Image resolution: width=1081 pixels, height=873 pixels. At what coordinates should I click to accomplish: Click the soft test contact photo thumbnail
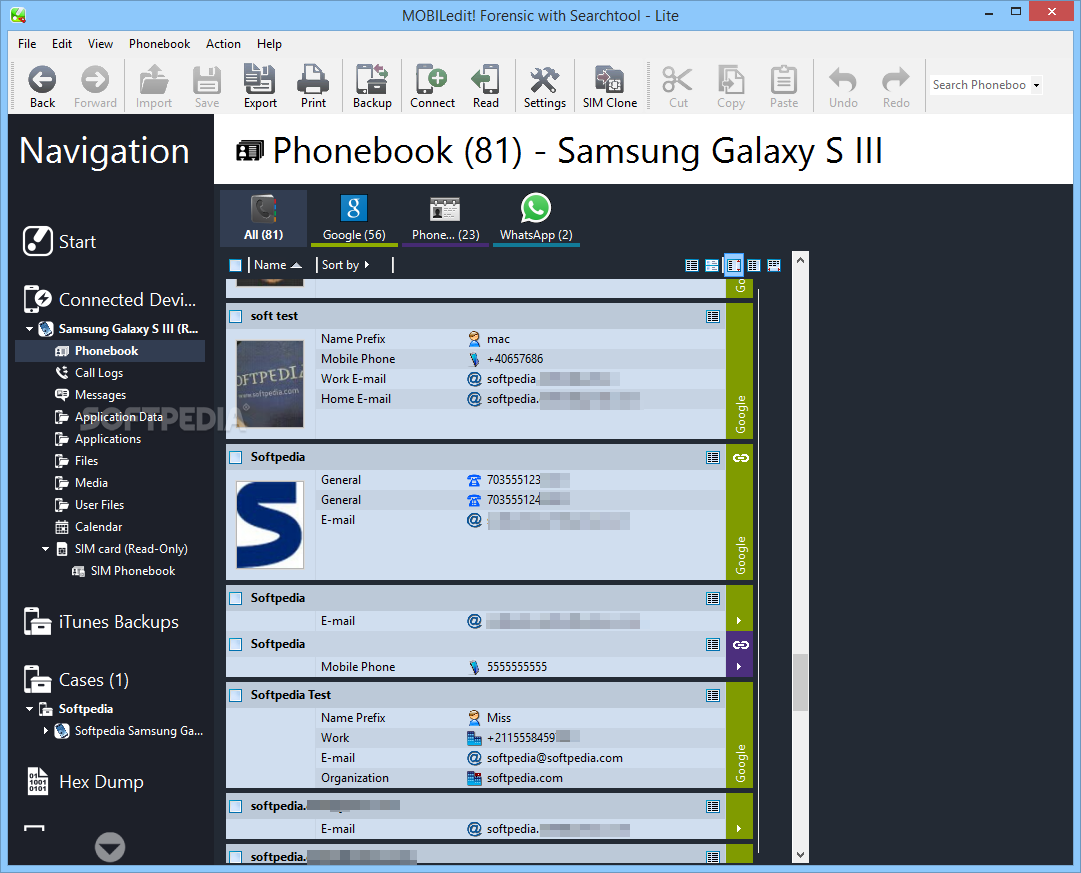tap(270, 383)
